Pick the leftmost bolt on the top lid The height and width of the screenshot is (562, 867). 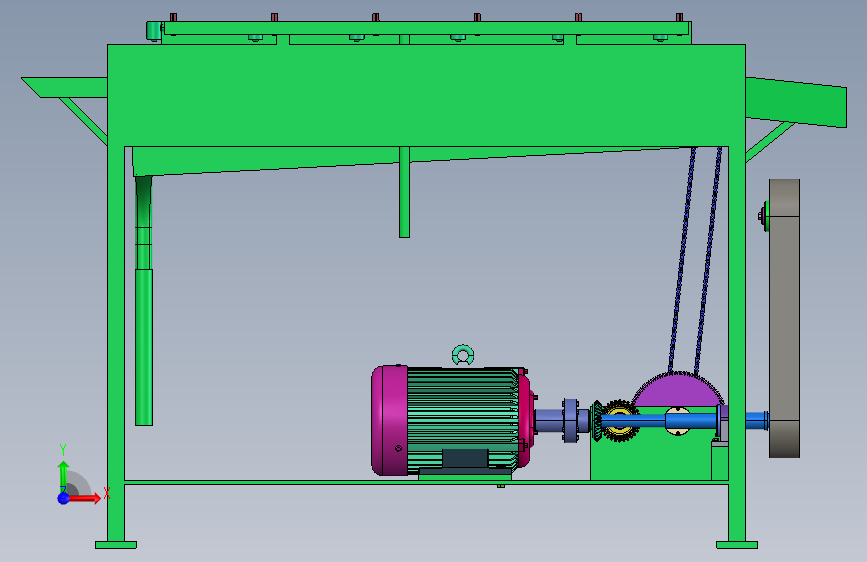173,17
